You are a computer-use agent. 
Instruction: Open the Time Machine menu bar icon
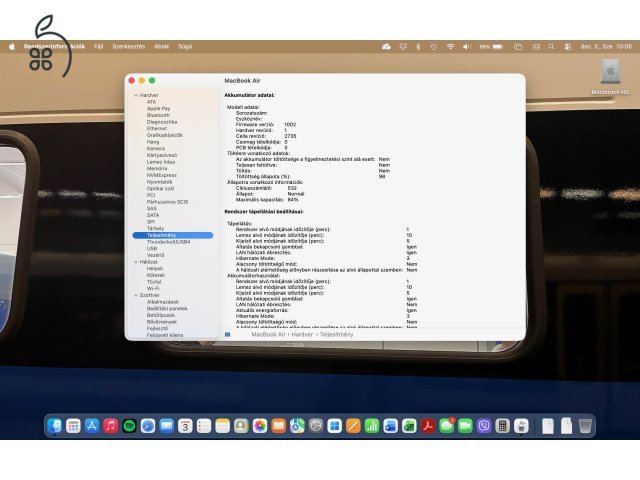[433, 47]
